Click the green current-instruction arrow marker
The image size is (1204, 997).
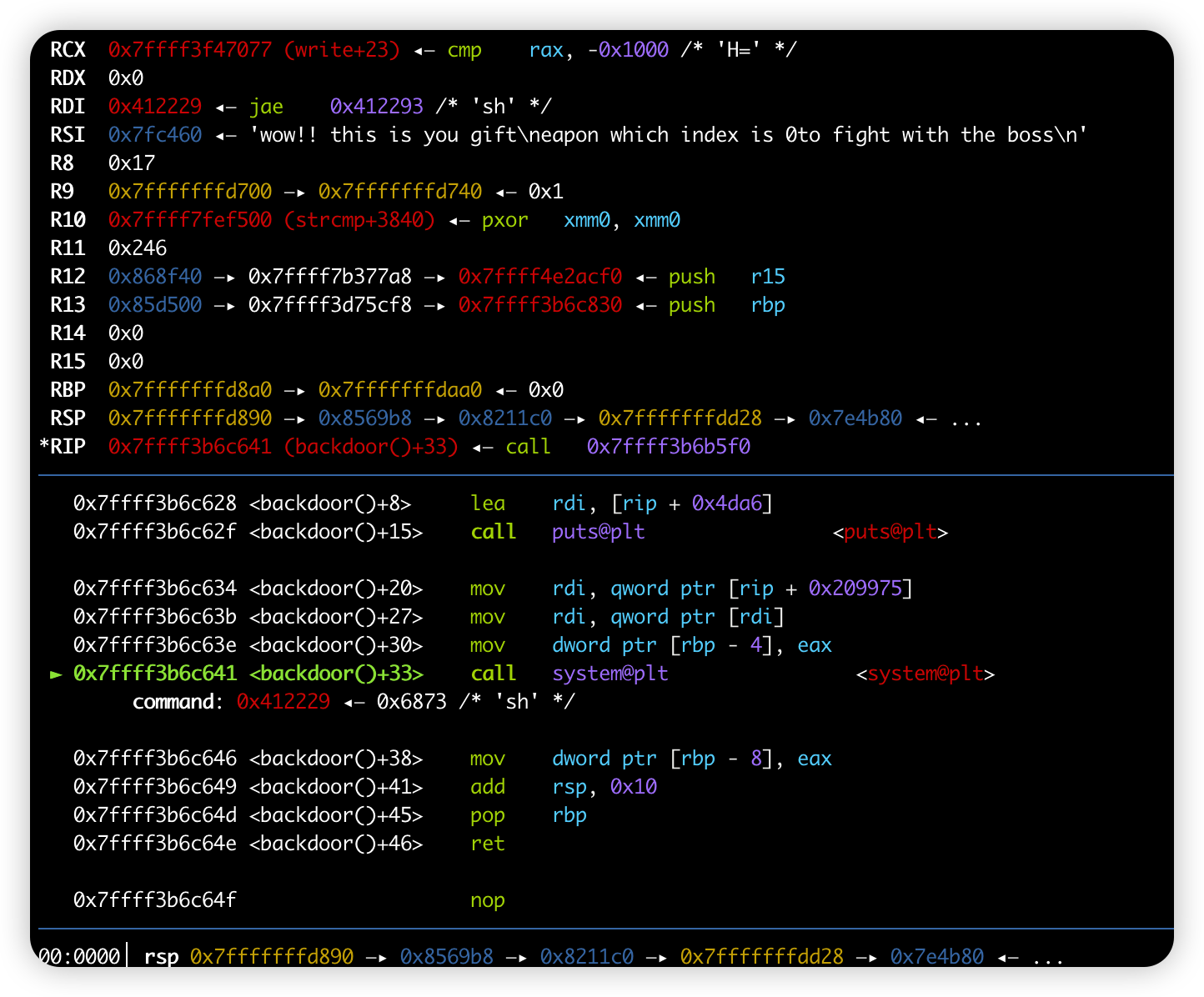click(56, 674)
